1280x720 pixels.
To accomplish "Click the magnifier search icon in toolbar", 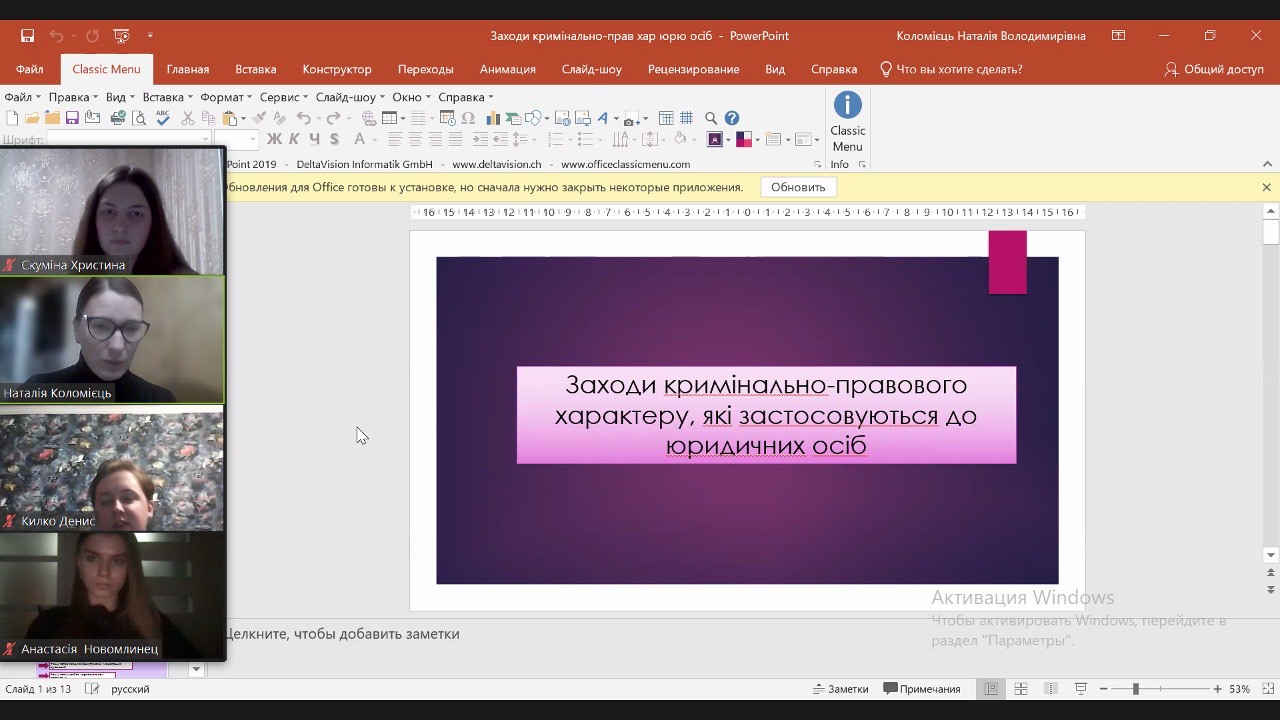I will pyautogui.click(x=711, y=118).
